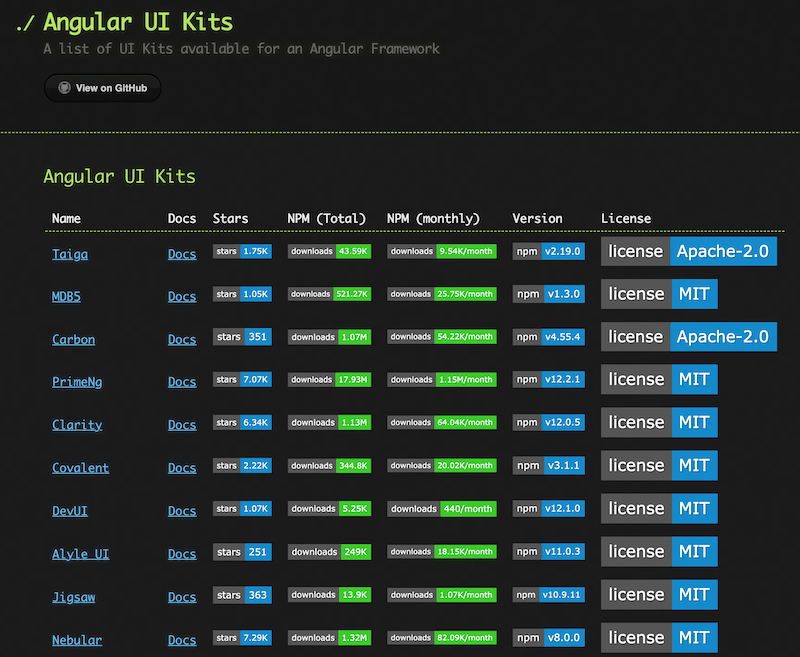Click MDB5 downloads 521.27K badge
800x657 pixels.
[329, 294]
